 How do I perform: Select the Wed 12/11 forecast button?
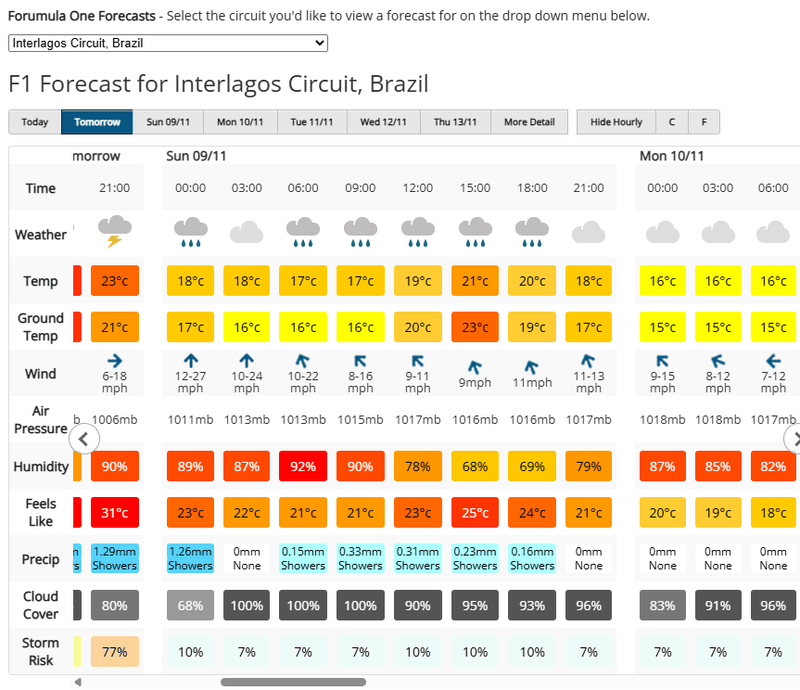(x=384, y=122)
